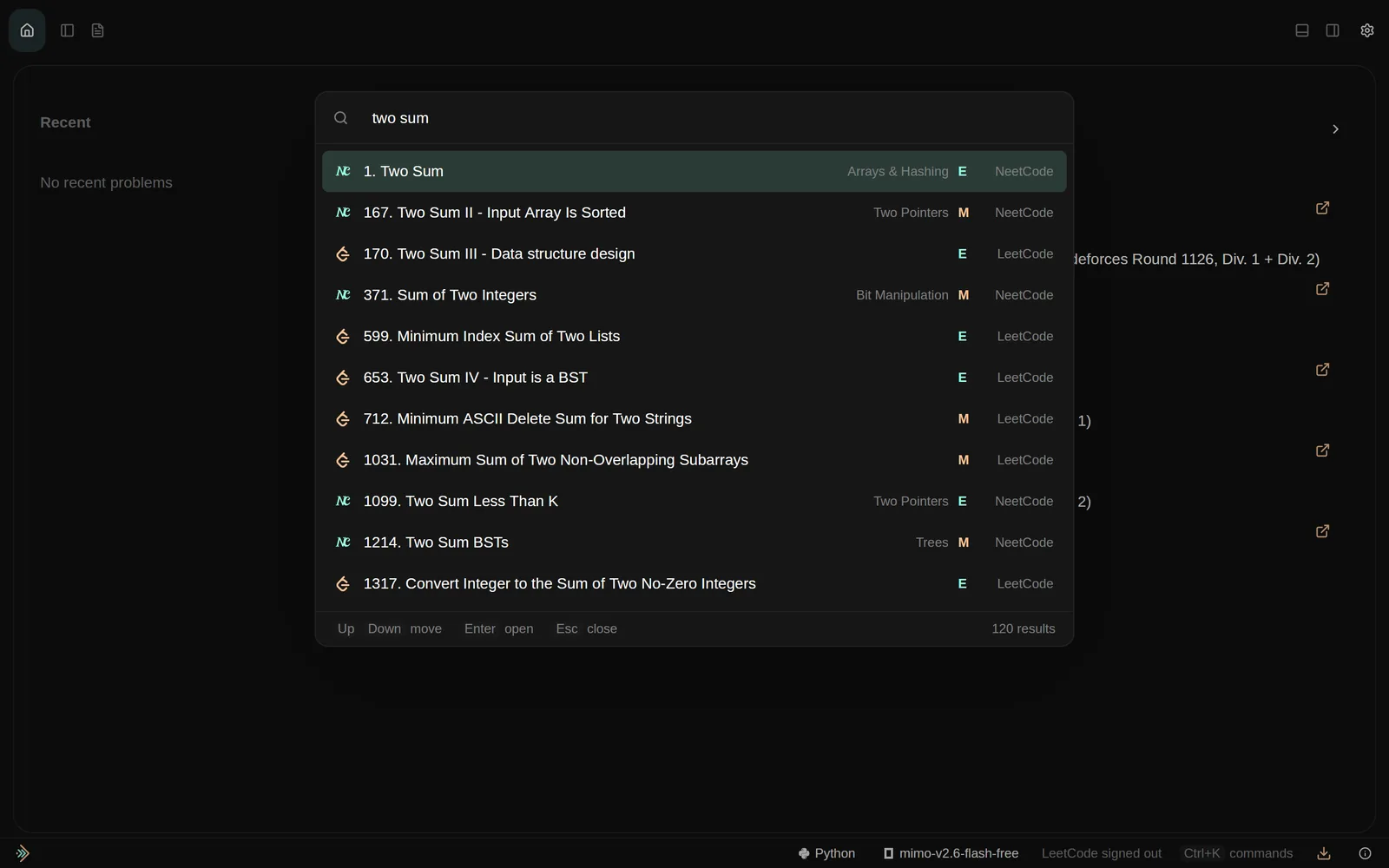
Task: Toggle the bottom panel layout icon
Action: 1302,30
